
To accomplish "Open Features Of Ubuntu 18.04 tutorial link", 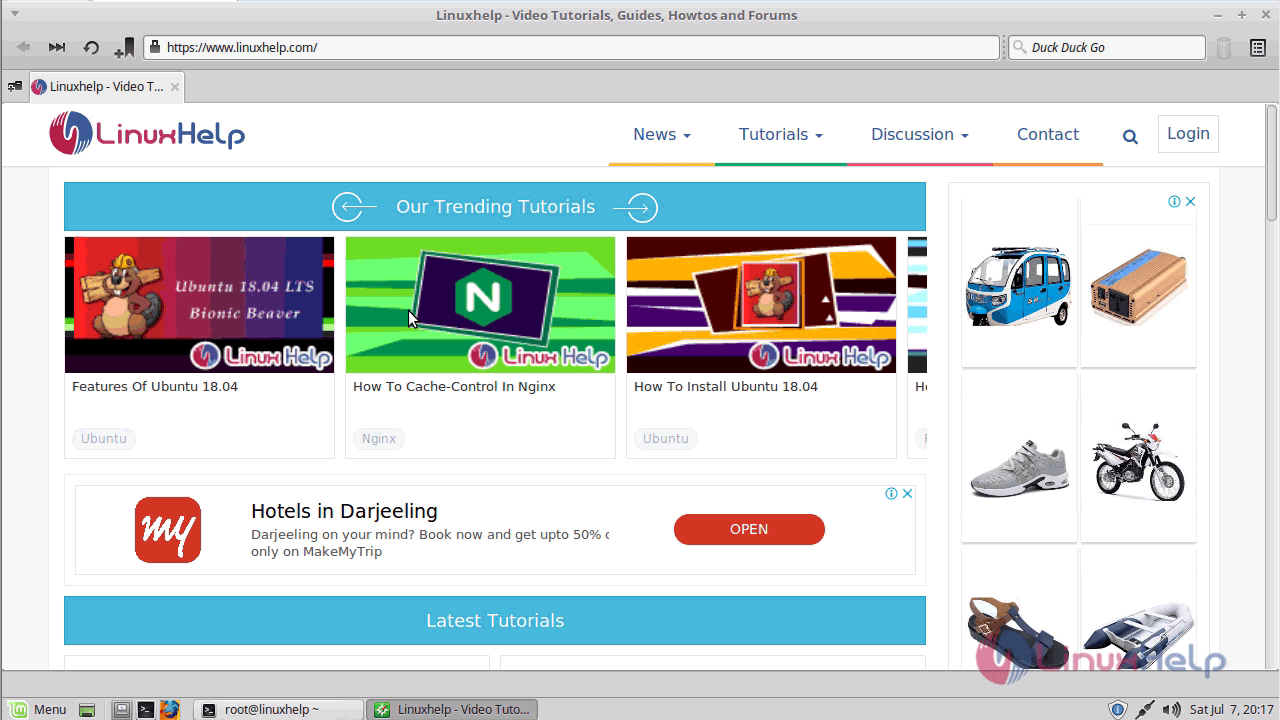I will tap(155, 387).
